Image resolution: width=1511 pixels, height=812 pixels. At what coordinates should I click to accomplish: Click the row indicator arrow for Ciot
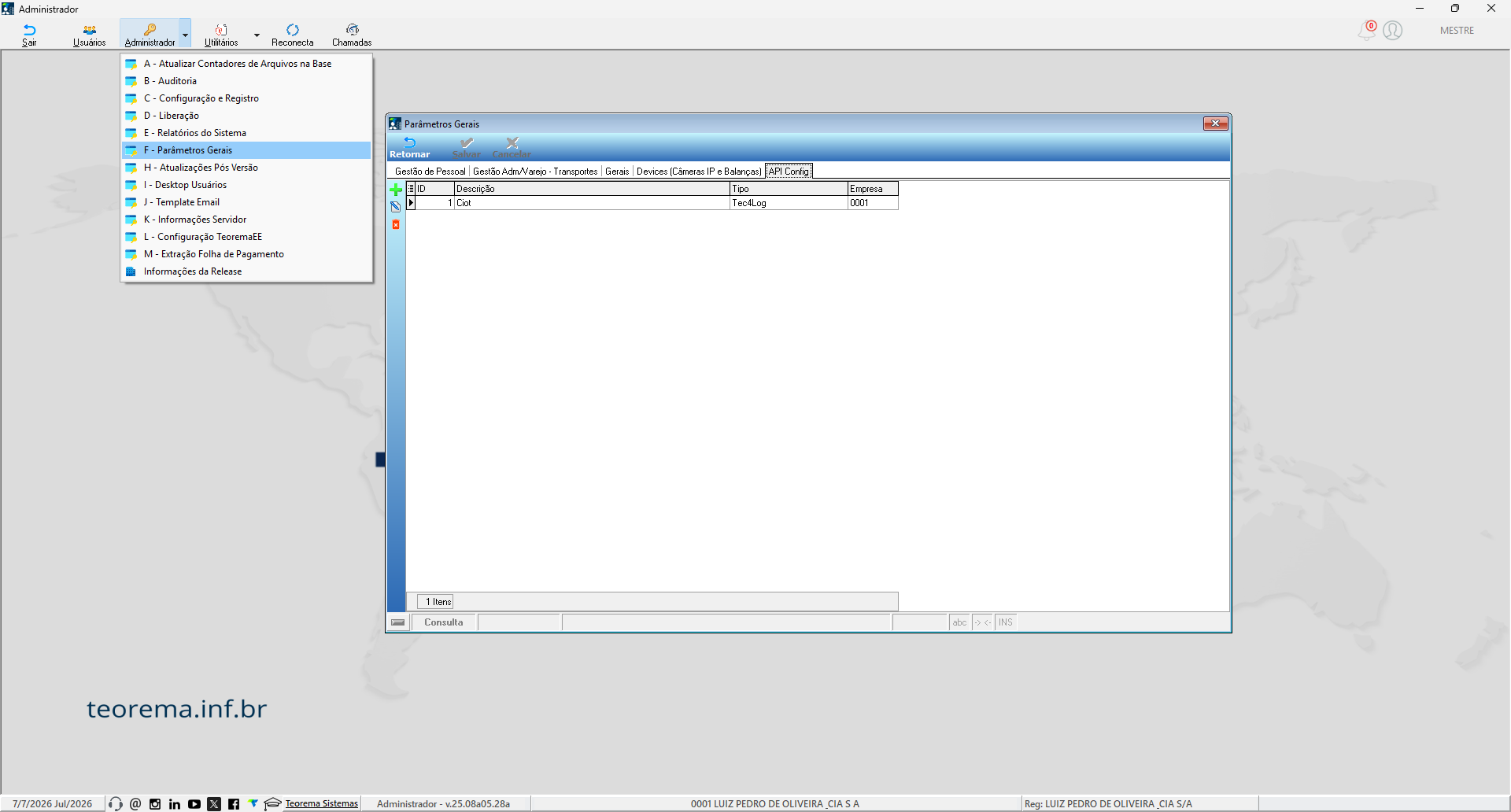(411, 203)
